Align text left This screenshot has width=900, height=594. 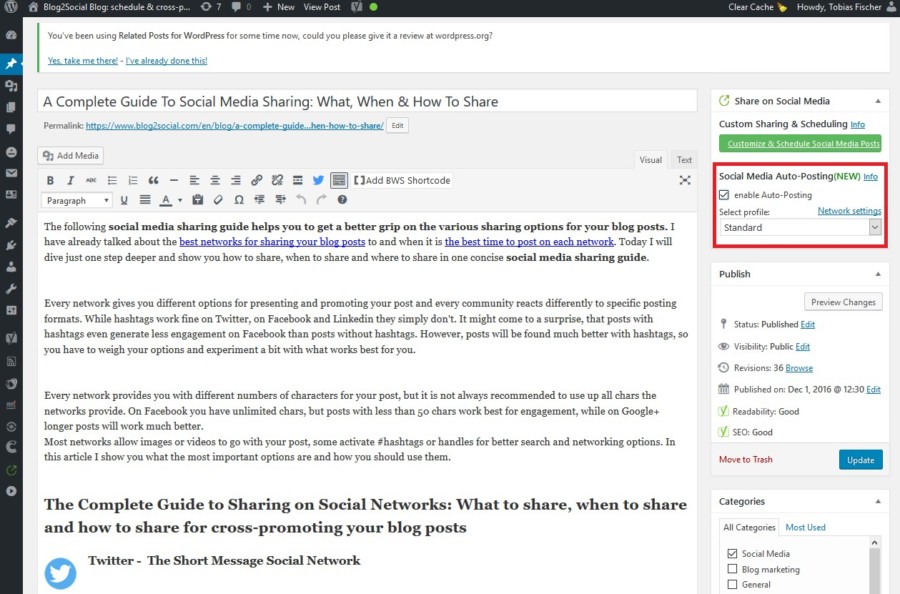tap(195, 180)
